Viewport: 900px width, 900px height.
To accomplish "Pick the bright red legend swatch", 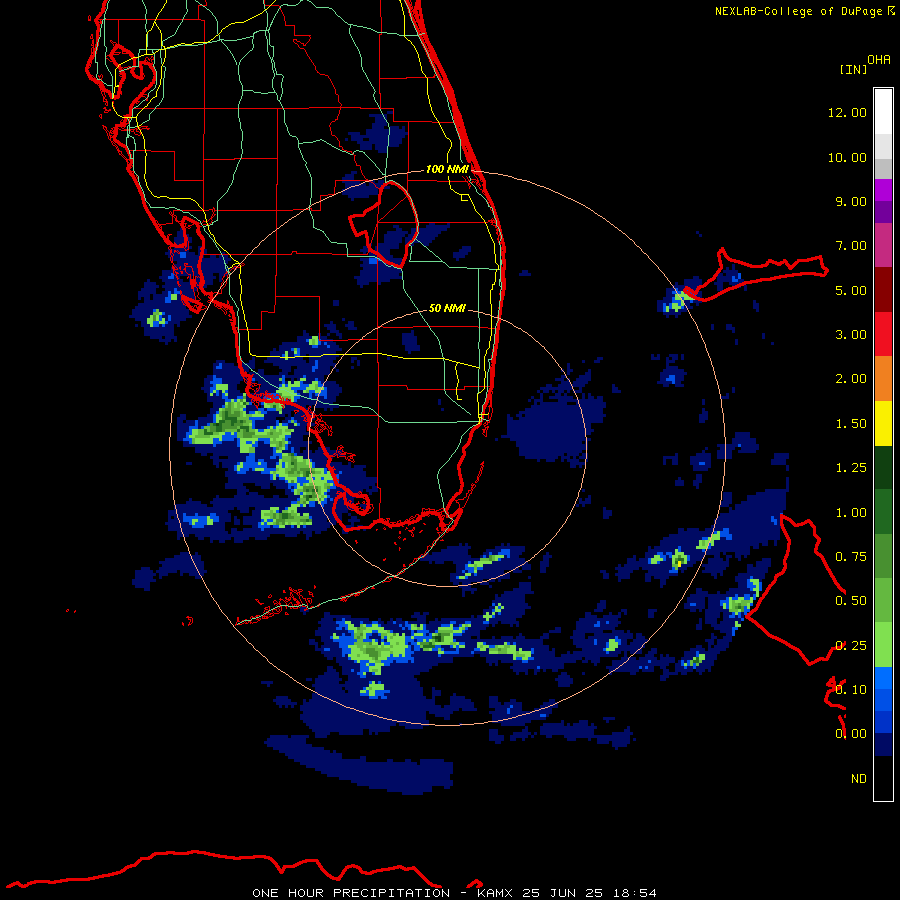I will point(883,334).
